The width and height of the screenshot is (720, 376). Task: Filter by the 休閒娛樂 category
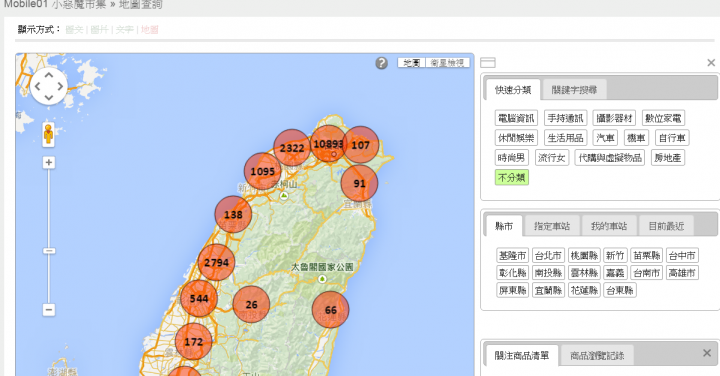(516, 138)
